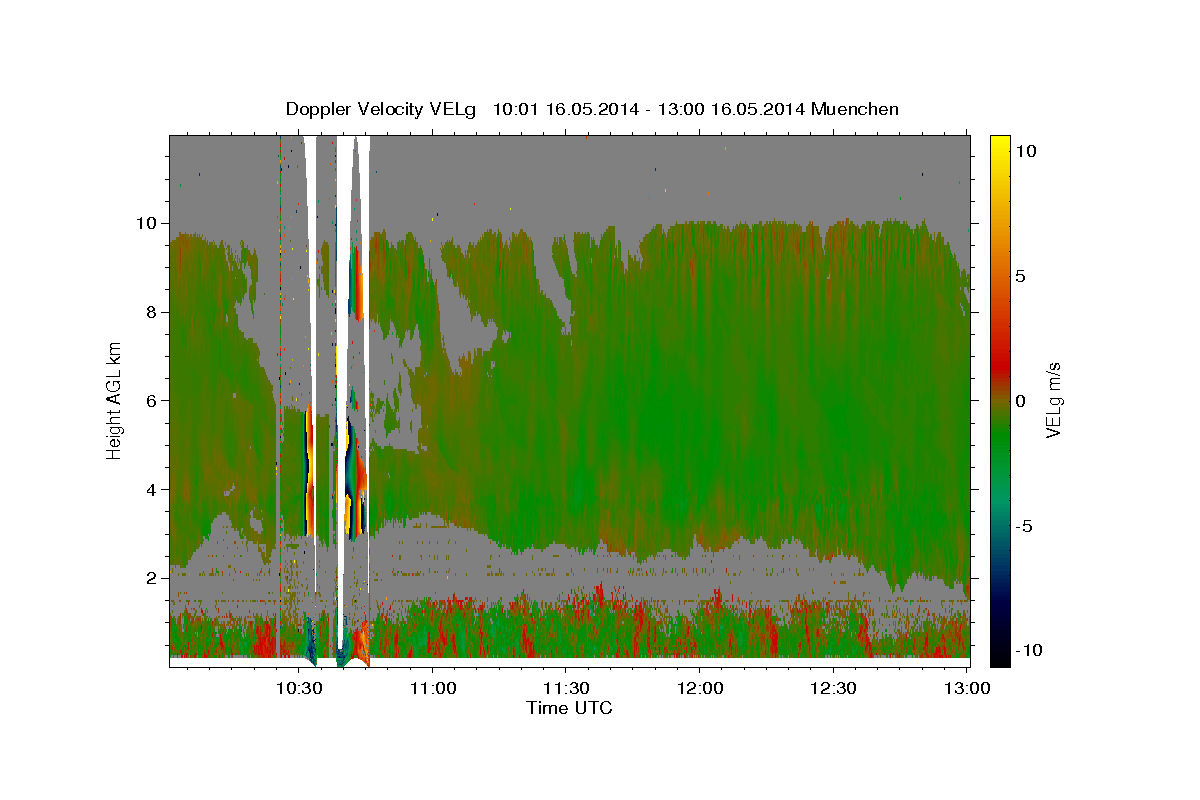Click the height tick label 10 on left axis
1200x800 pixels.
145,222
